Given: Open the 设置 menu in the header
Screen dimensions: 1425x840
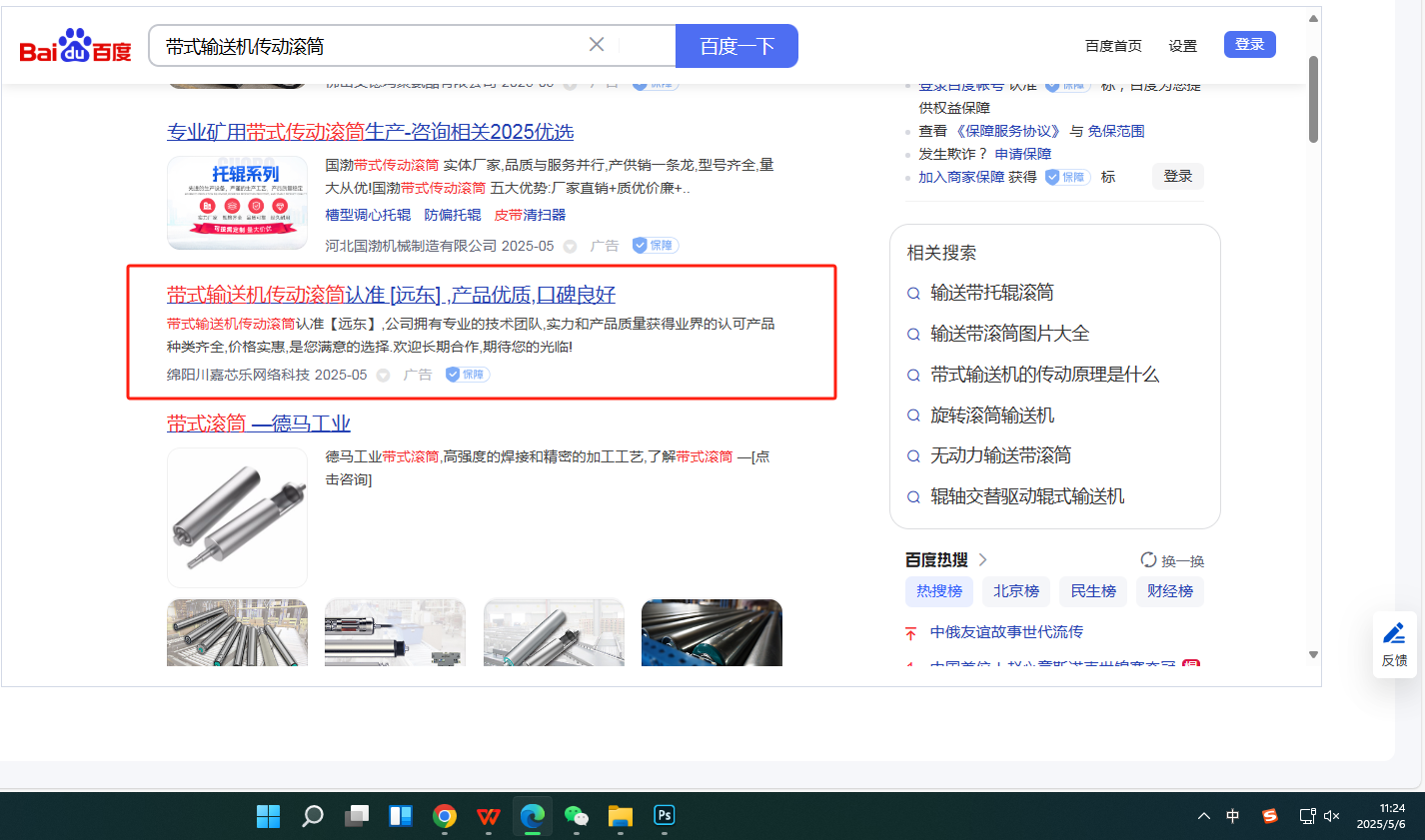Looking at the screenshot, I should pos(1183,46).
